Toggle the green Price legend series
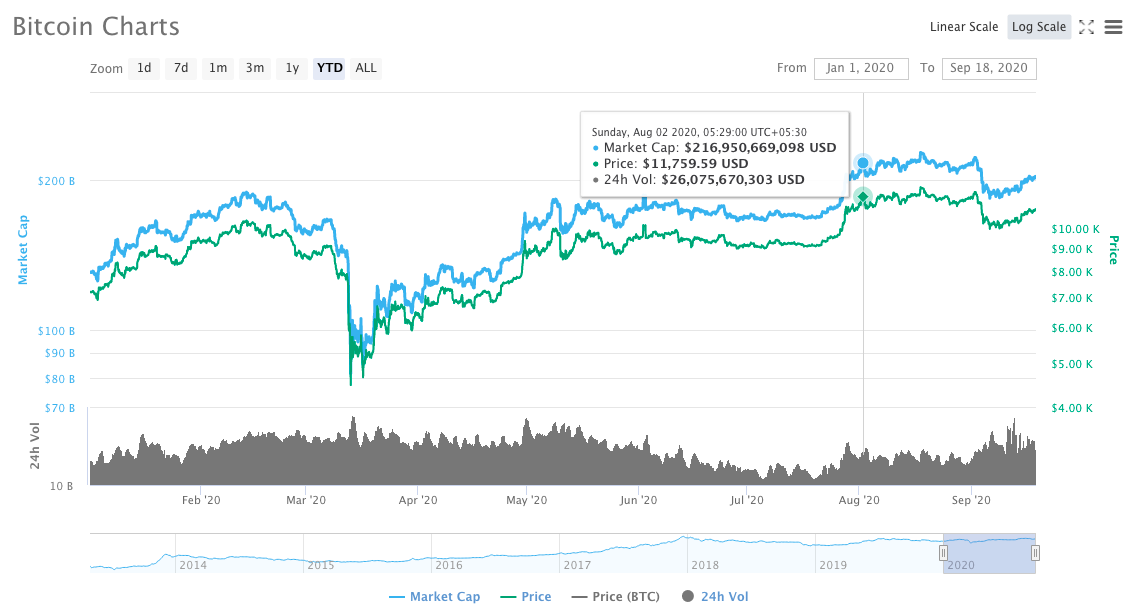Screen dimensions: 1135x610 524,597
